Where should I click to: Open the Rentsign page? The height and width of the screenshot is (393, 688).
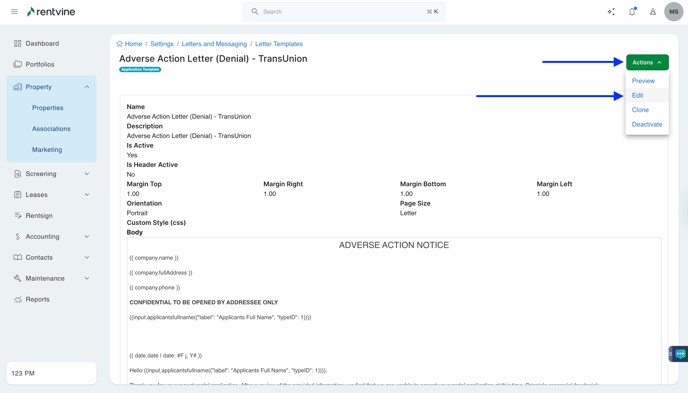(39, 215)
